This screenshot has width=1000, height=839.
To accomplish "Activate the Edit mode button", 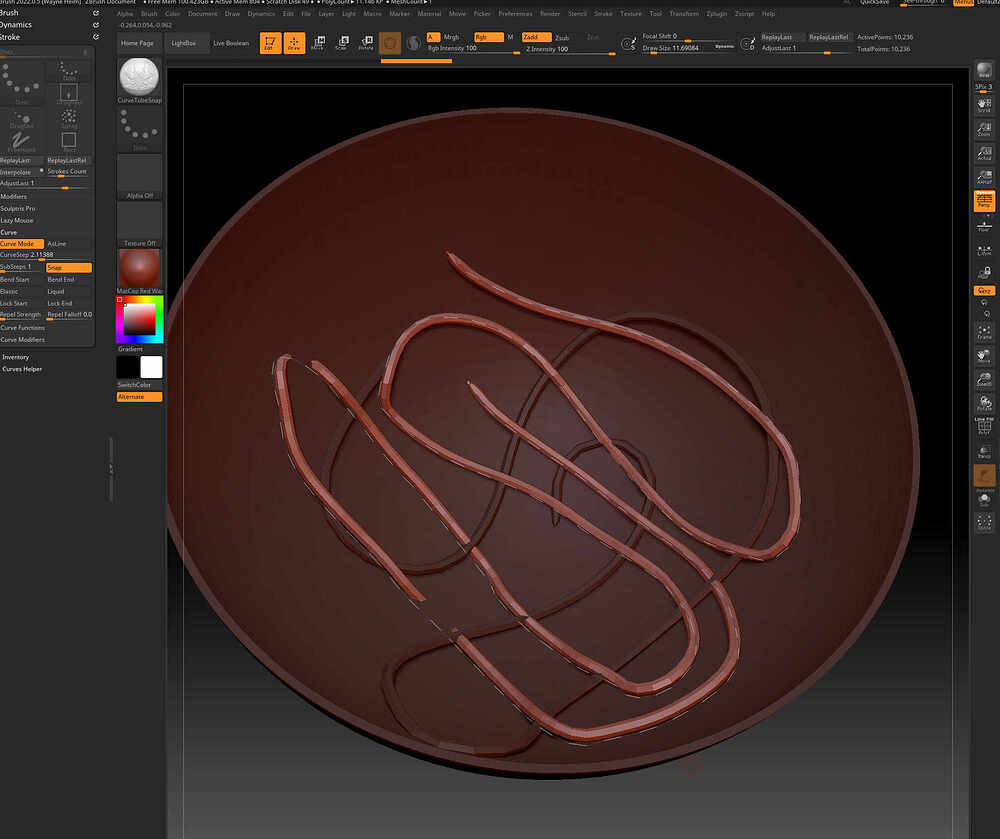I will (270, 43).
